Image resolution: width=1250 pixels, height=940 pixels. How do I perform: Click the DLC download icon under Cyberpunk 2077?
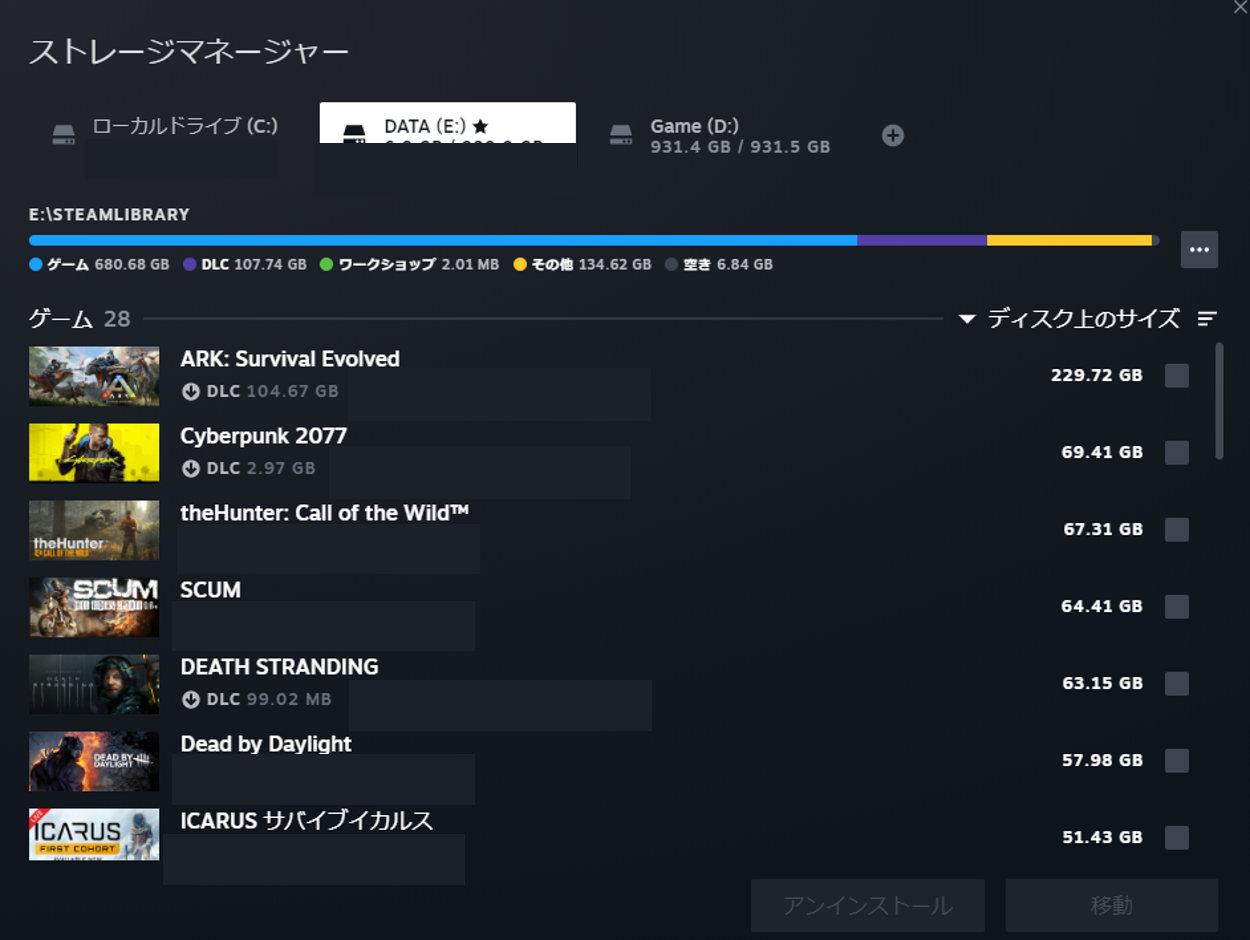[190, 468]
